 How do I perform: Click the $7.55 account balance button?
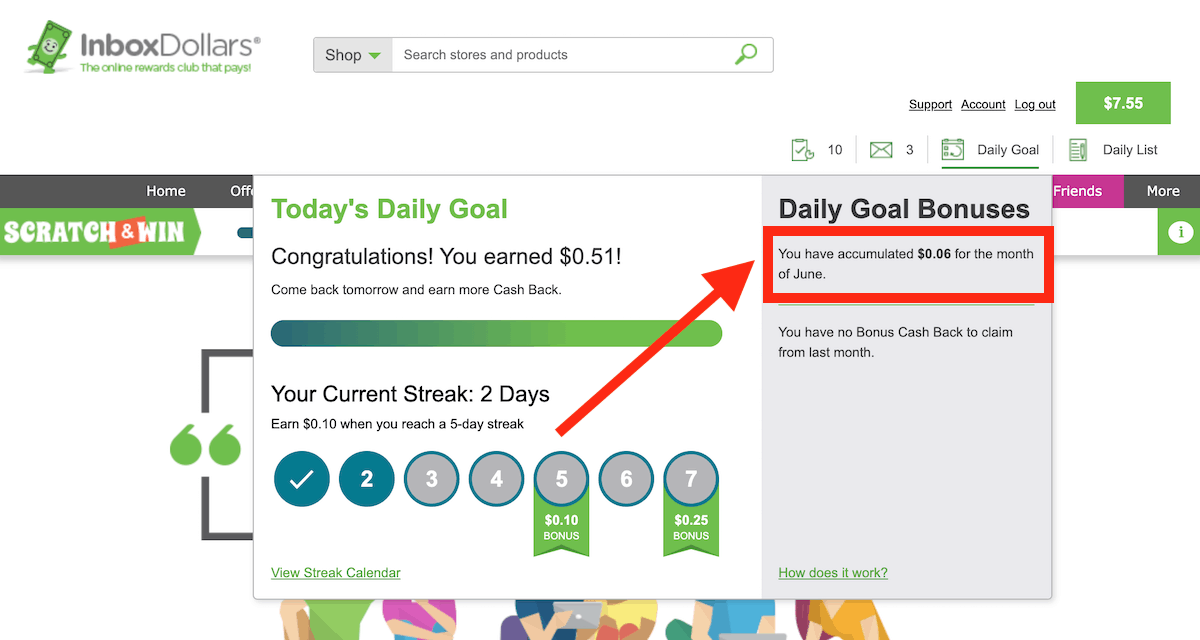(1122, 102)
